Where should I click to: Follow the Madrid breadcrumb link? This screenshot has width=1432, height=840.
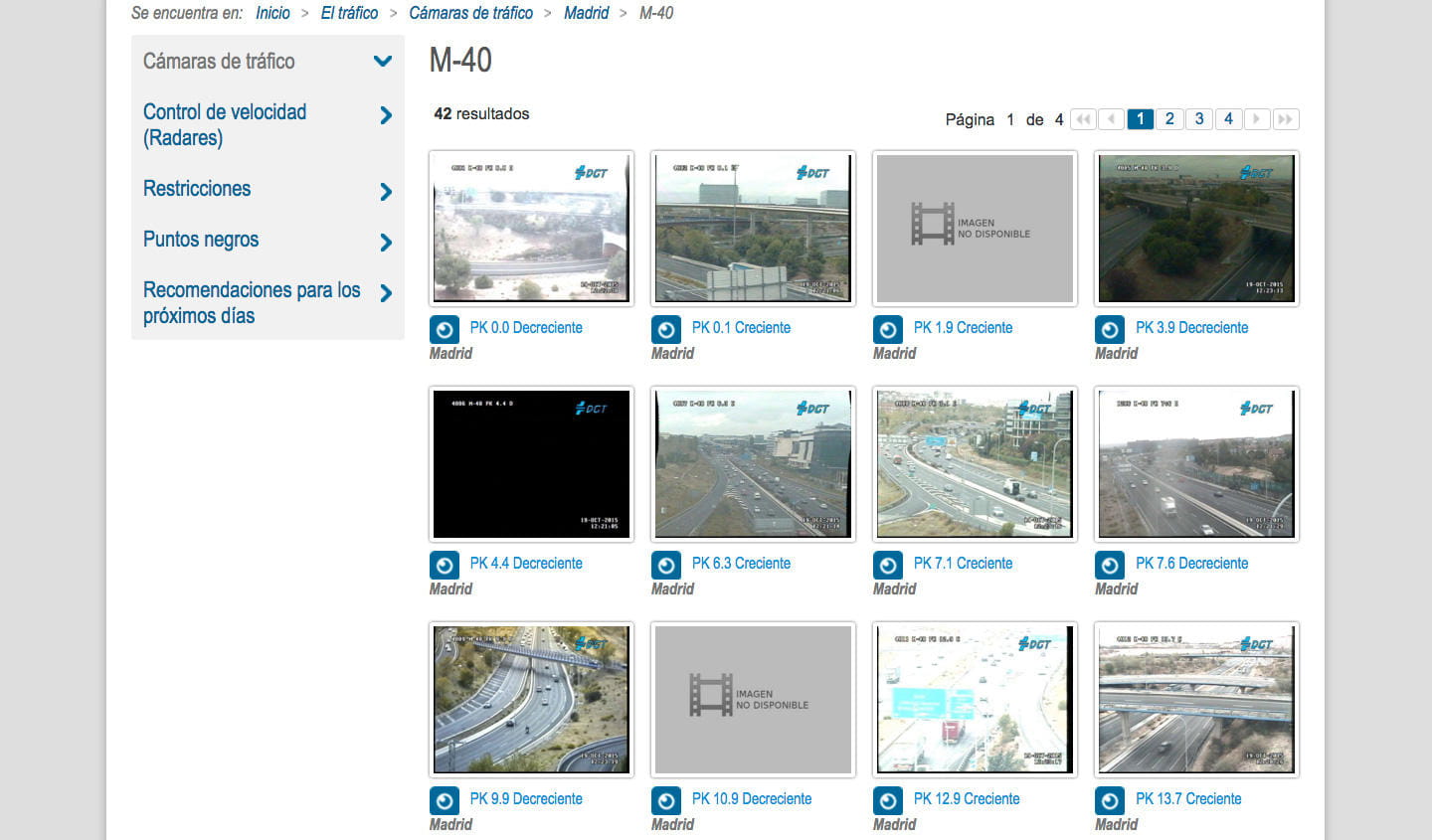pyautogui.click(x=586, y=13)
